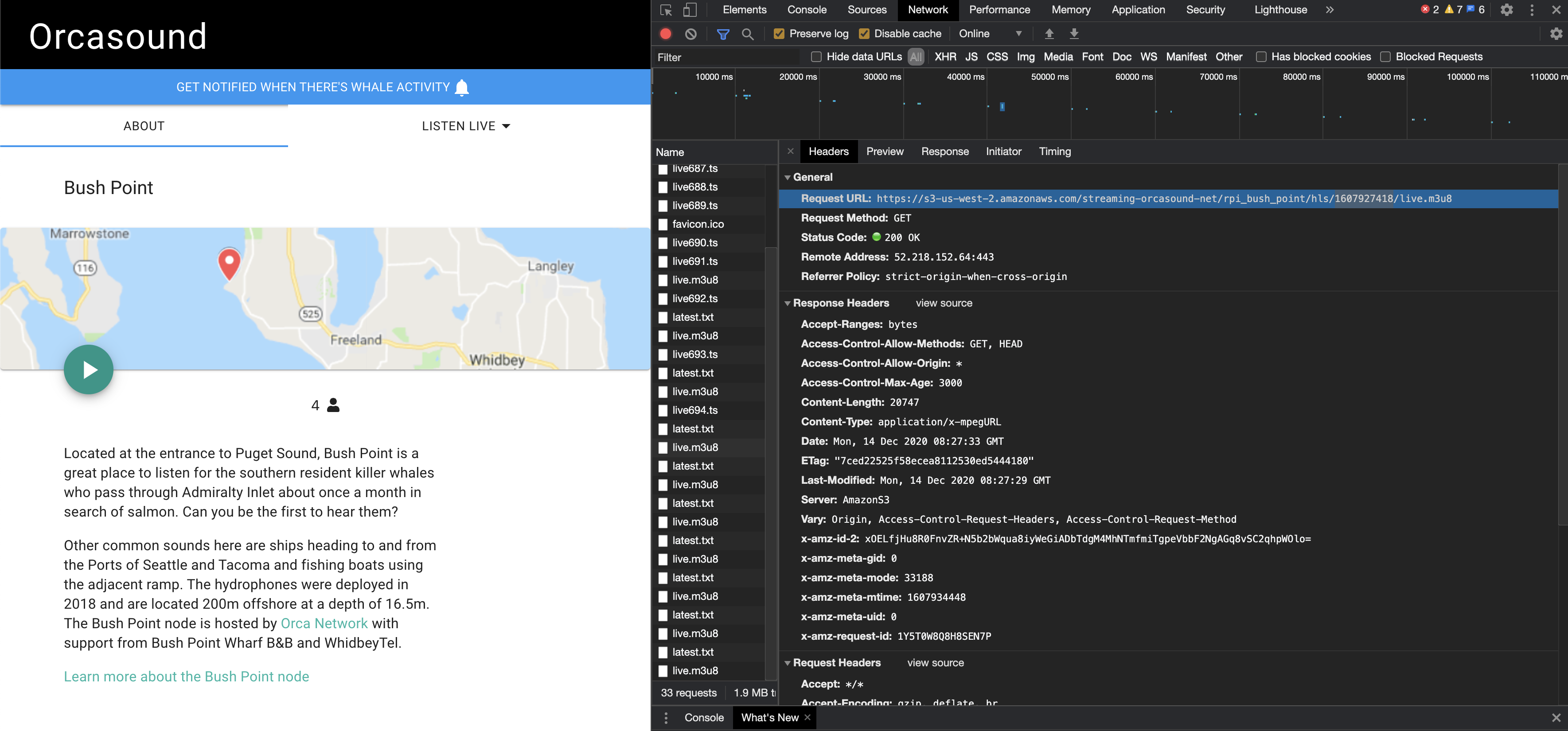Open the Response tab of request
Screen dimensions: 1568x731
pyautogui.click(x=944, y=152)
